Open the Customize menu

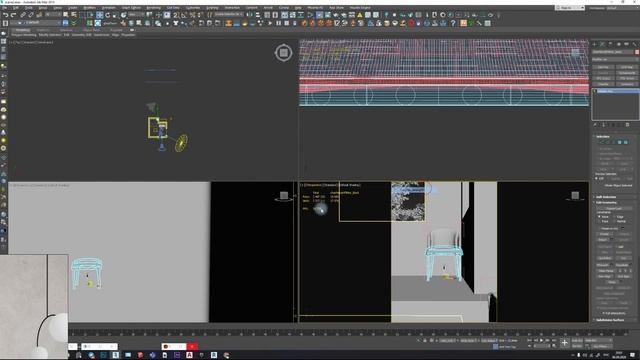(x=193, y=8)
